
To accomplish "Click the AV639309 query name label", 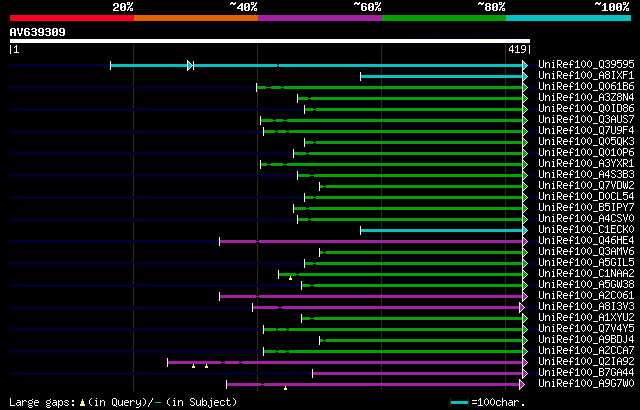I will point(38,32).
